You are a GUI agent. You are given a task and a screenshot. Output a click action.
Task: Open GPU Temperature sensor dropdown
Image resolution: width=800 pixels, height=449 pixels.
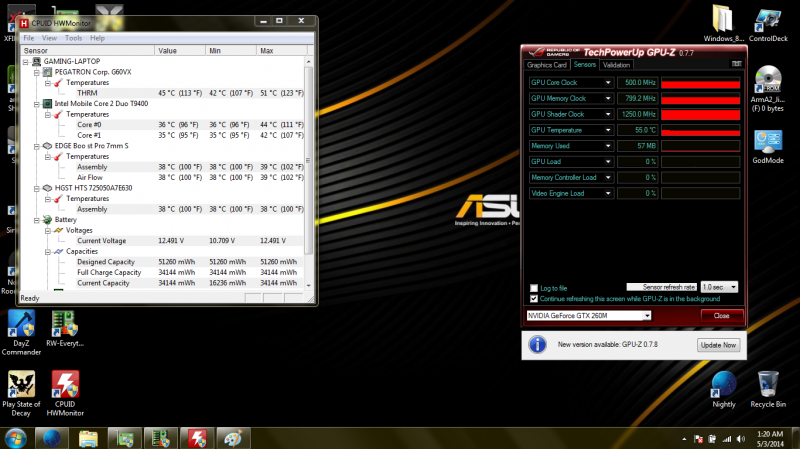tap(608, 130)
